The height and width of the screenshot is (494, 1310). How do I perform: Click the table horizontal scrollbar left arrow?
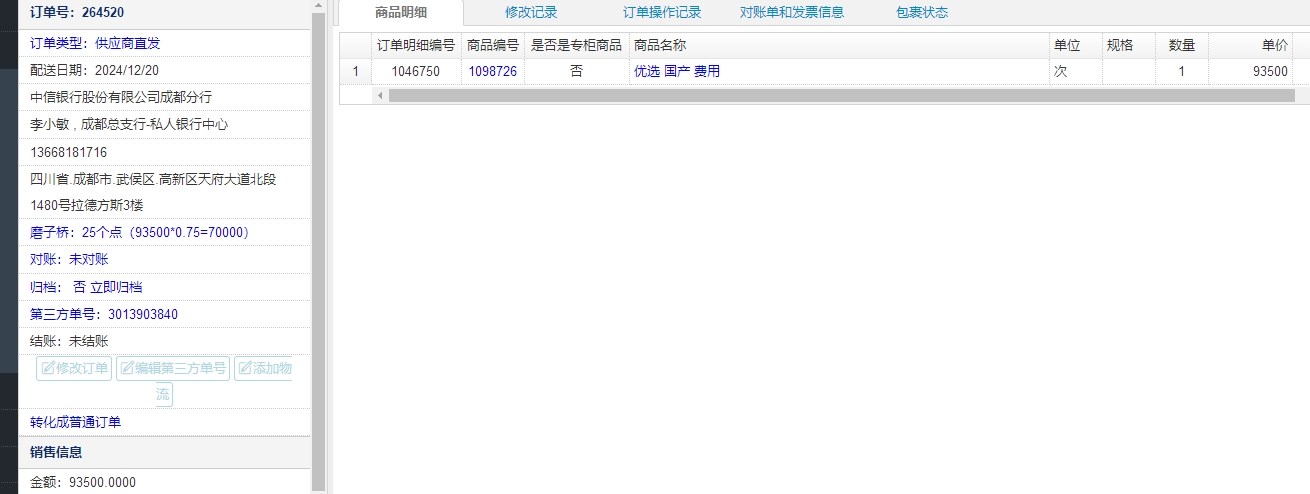pos(380,95)
